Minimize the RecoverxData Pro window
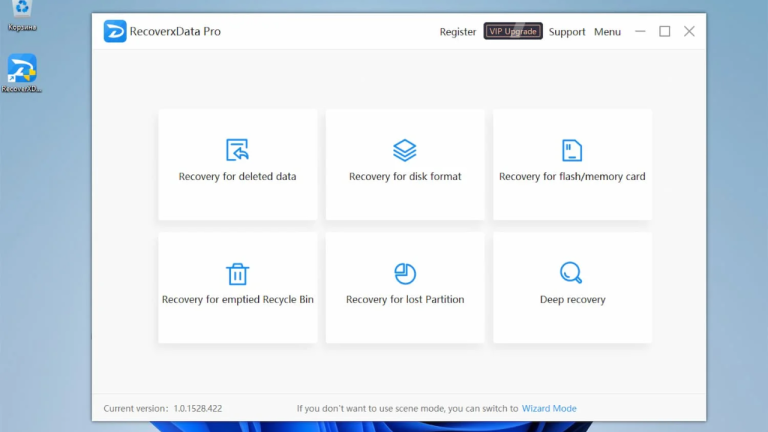The image size is (768, 432). 640,31
